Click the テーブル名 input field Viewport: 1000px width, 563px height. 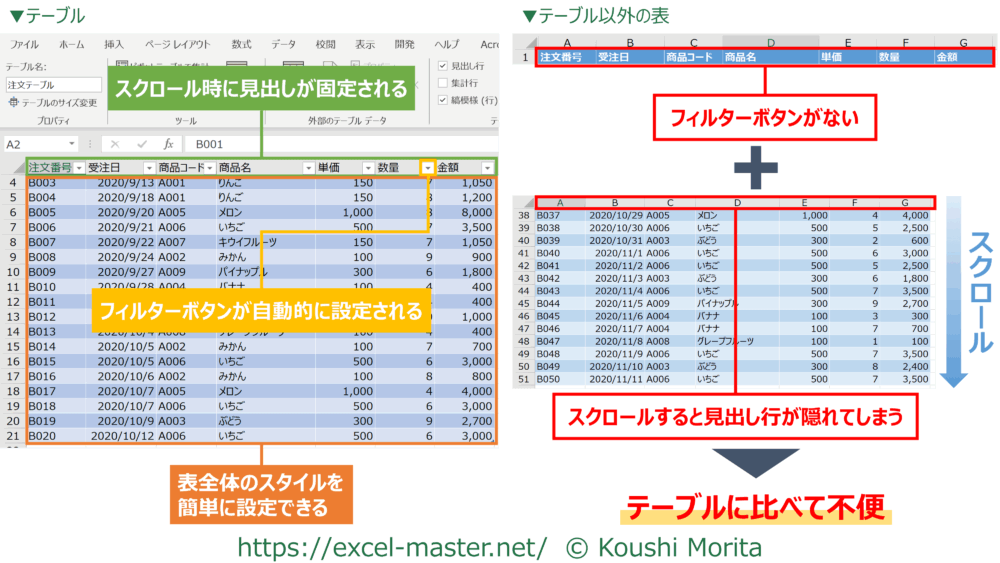[54, 85]
